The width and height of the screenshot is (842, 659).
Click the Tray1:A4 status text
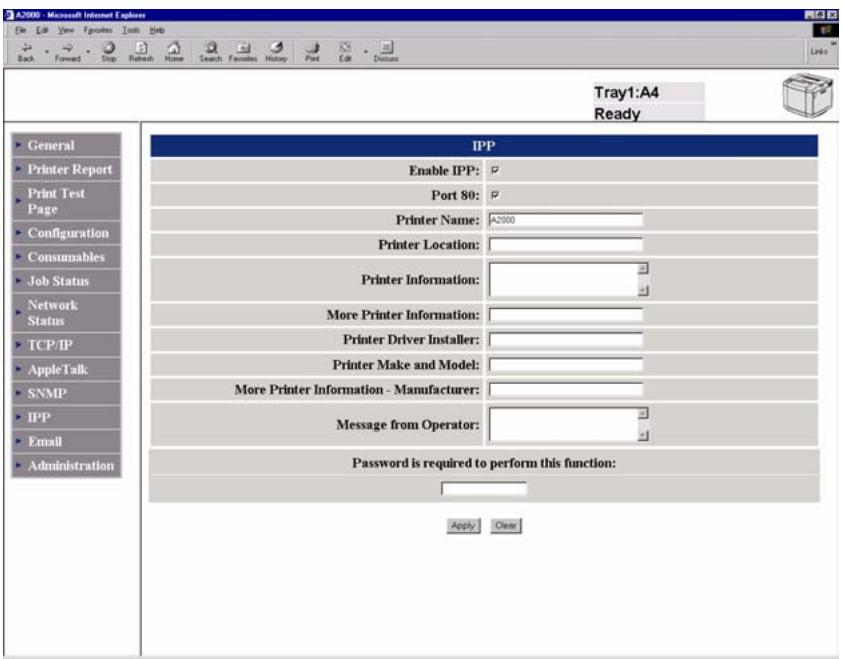[626, 92]
